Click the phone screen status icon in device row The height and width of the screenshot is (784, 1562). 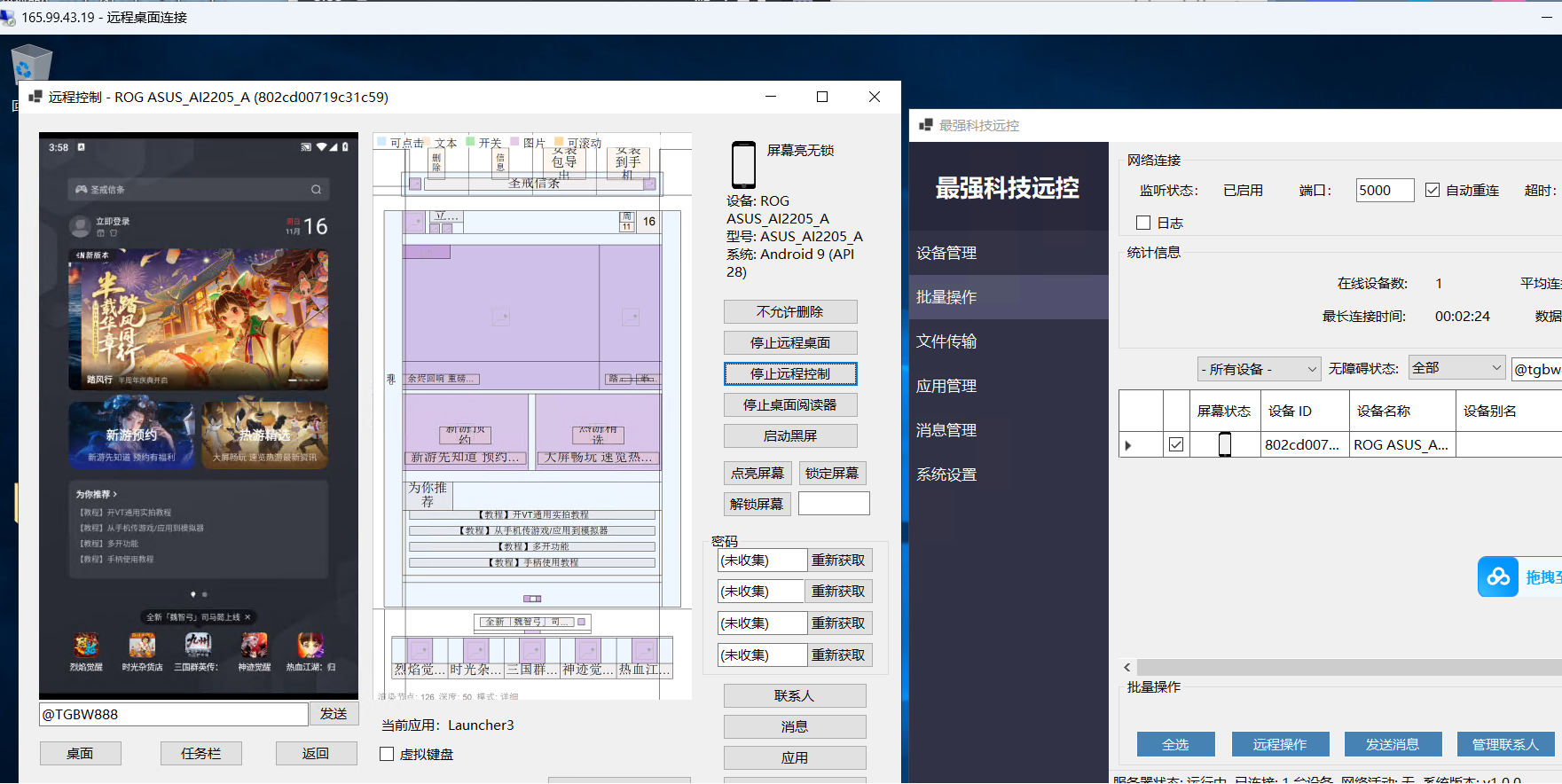[x=1225, y=444]
